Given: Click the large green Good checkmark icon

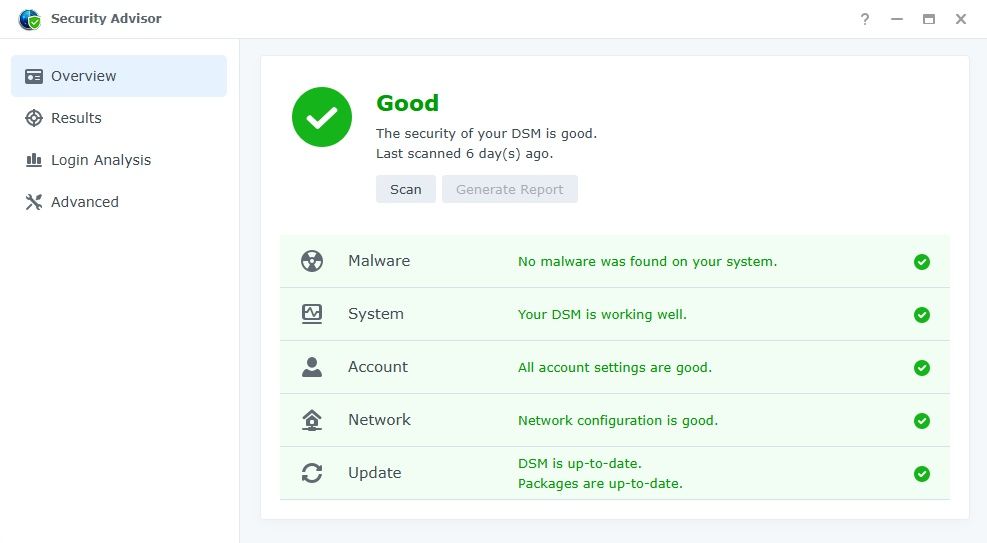Looking at the screenshot, I should coord(322,117).
